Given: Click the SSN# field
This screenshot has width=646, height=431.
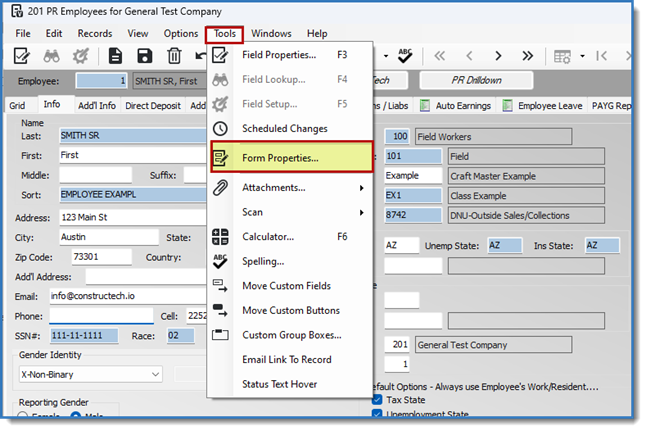Looking at the screenshot, I should coord(84,335).
